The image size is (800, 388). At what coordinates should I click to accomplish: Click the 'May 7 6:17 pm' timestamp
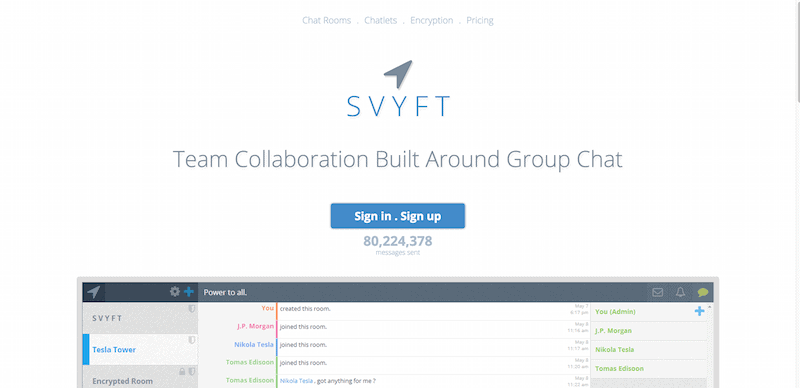[x=579, y=309]
